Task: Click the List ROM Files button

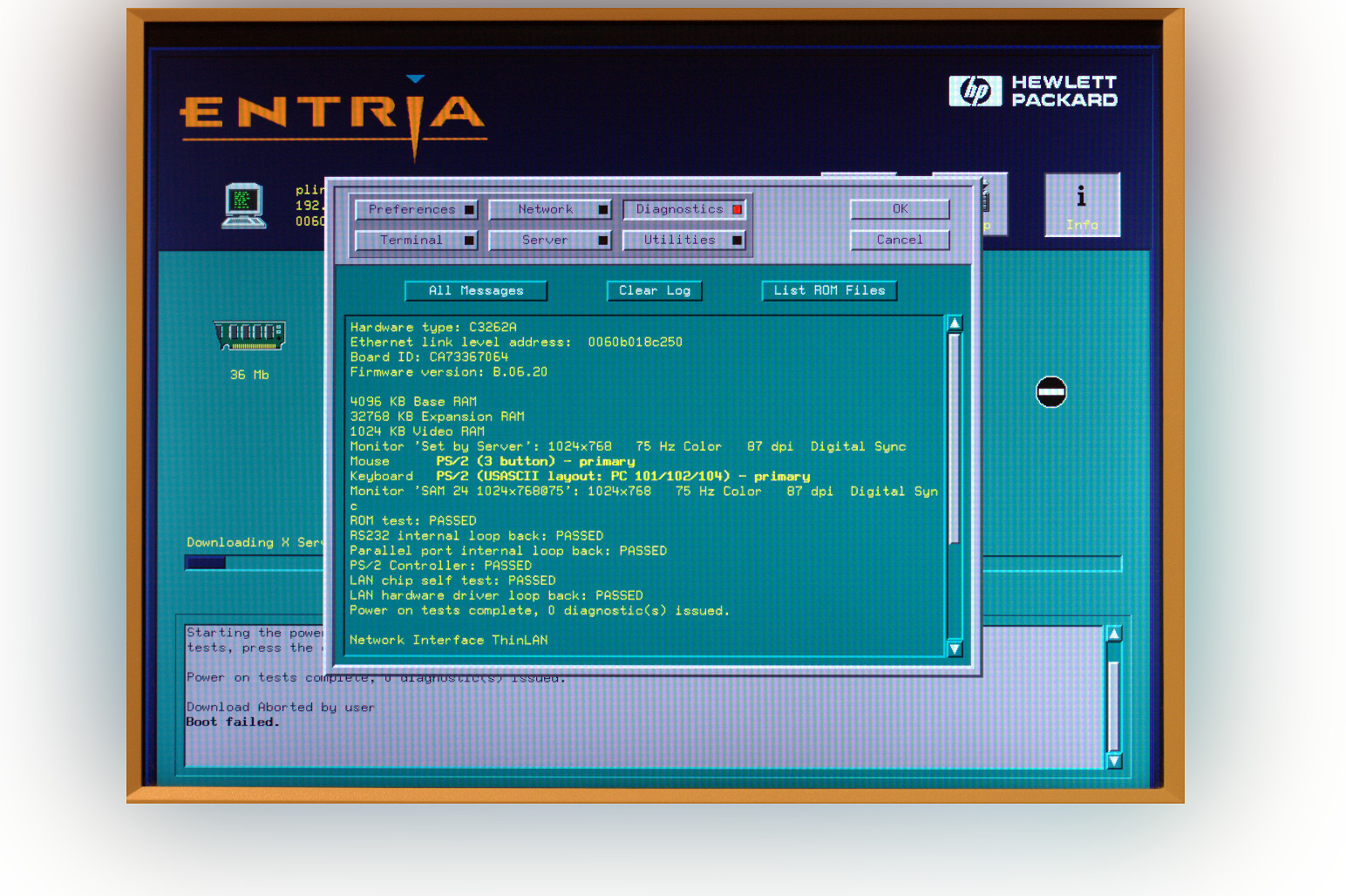Action: [x=829, y=290]
